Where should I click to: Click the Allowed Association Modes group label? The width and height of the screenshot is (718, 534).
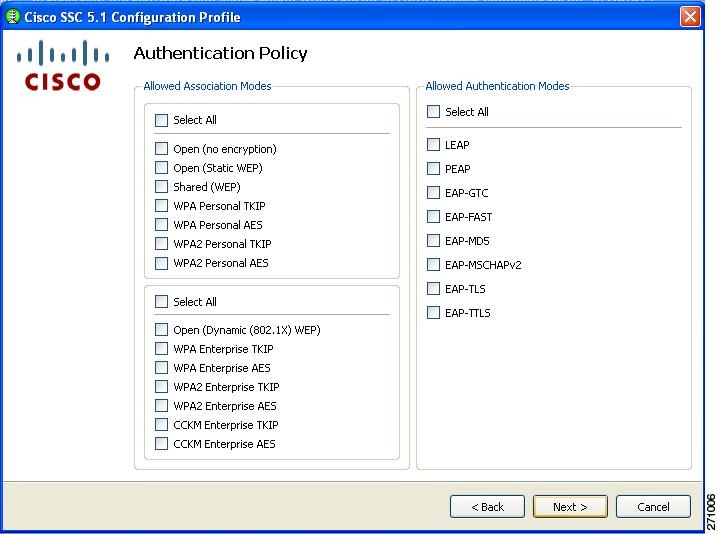[207, 86]
